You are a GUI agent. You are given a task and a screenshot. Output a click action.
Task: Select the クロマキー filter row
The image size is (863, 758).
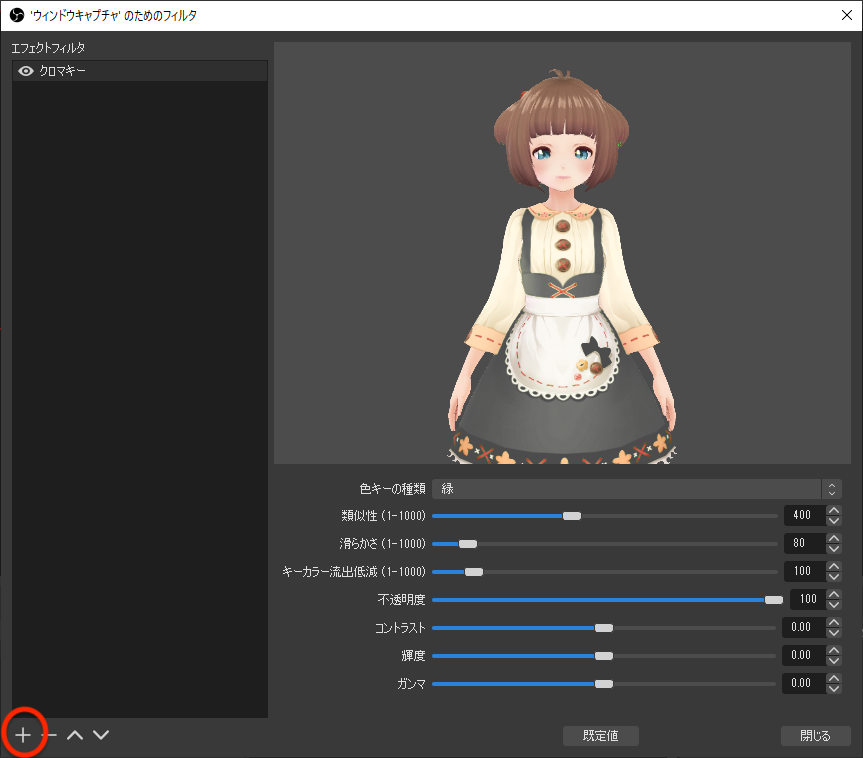click(x=140, y=71)
